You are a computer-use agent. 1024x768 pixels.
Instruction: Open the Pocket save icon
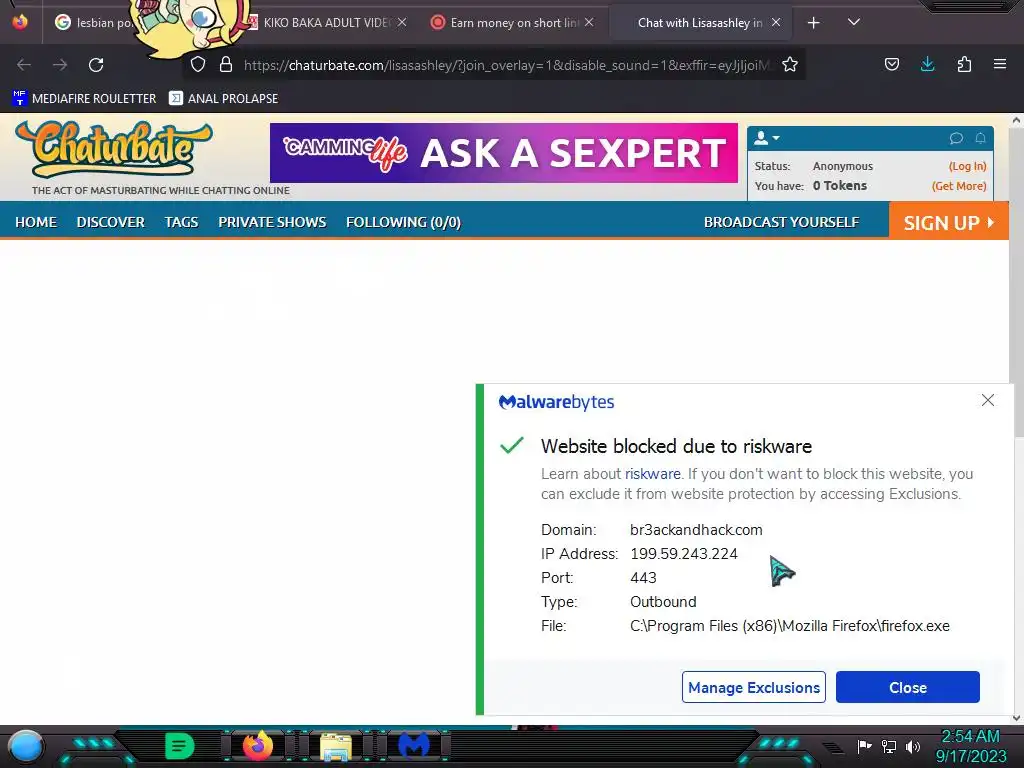pyautogui.click(x=891, y=64)
